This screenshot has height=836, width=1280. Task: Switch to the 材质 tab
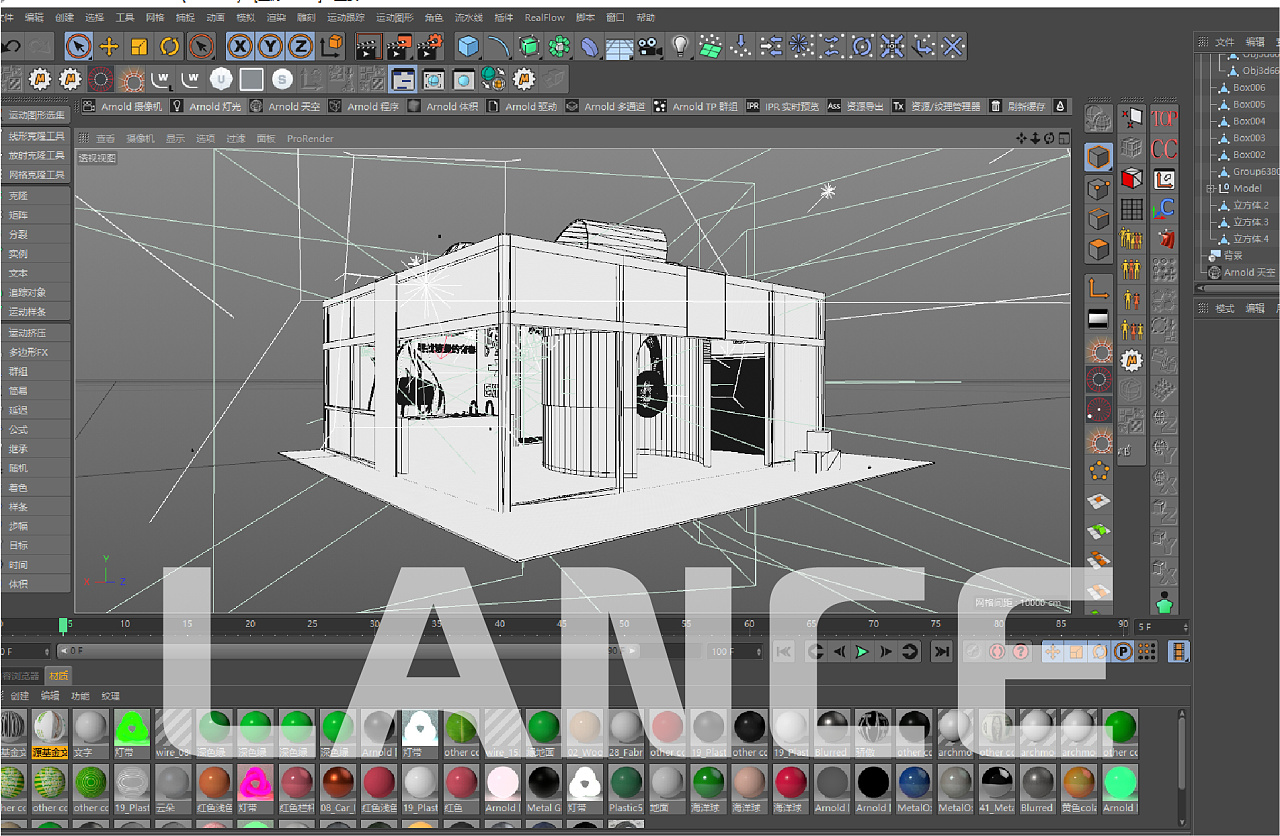[59, 676]
